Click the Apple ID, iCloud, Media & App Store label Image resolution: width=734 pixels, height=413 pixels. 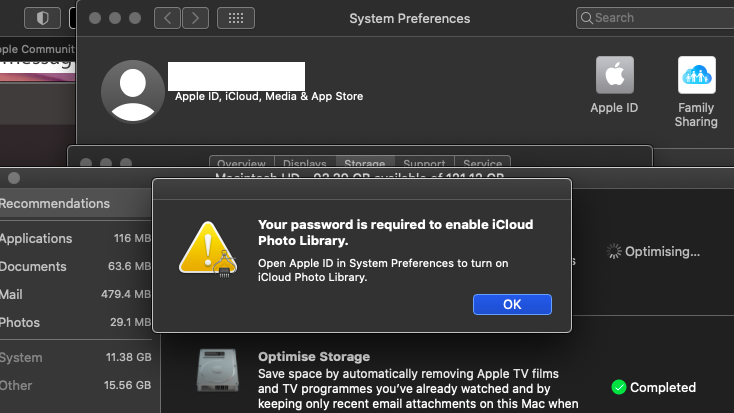click(x=269, y=96)
